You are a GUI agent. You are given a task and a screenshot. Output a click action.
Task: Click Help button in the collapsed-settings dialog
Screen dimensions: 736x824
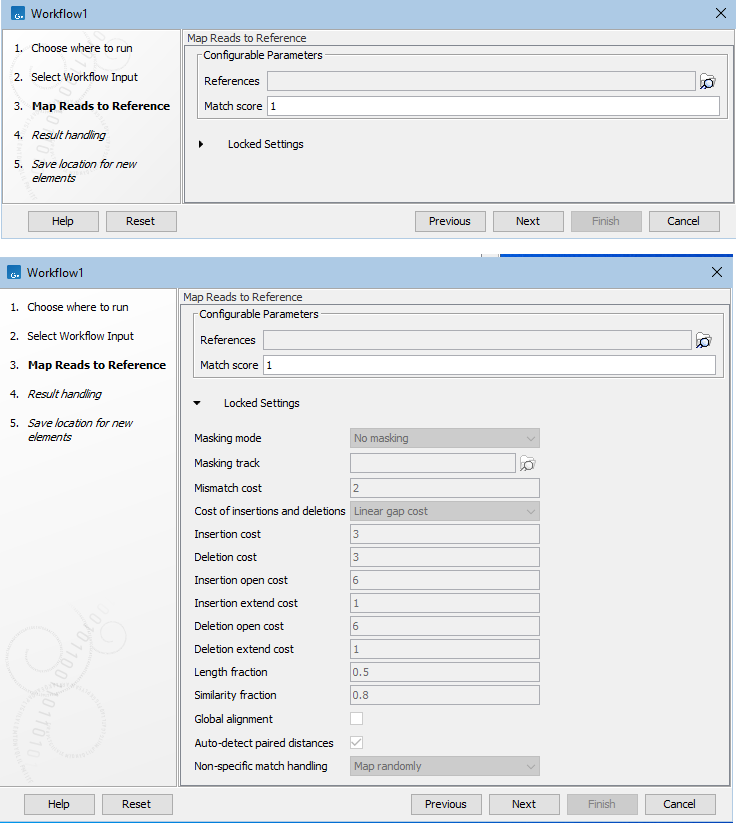coord(63,221)
